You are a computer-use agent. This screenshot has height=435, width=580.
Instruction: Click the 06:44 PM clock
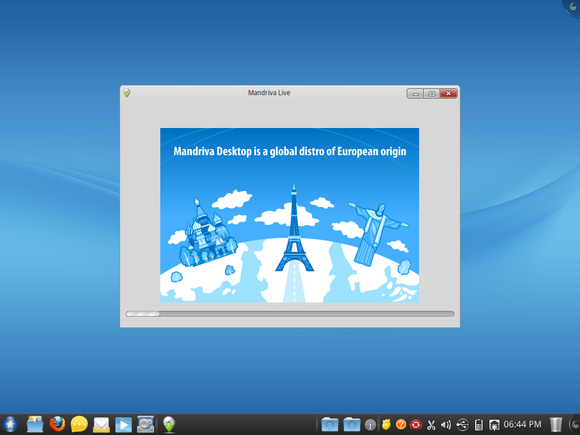(x=522, y=424)
